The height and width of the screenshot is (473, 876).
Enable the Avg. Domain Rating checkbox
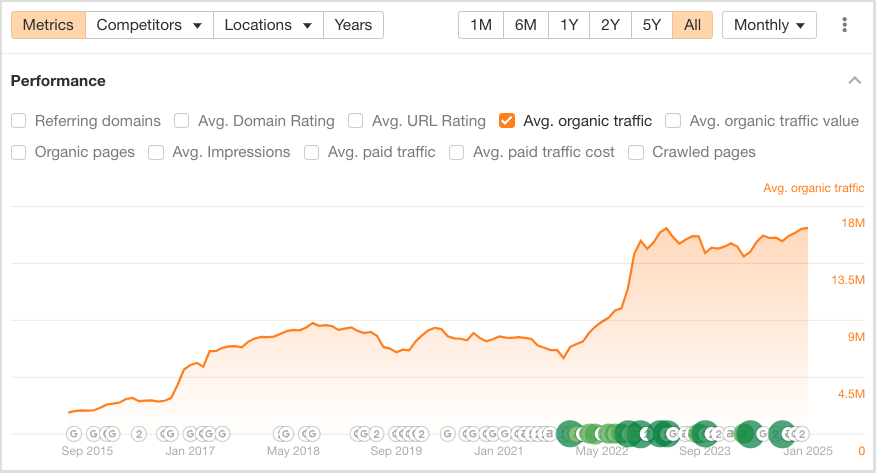click(182, 121)
